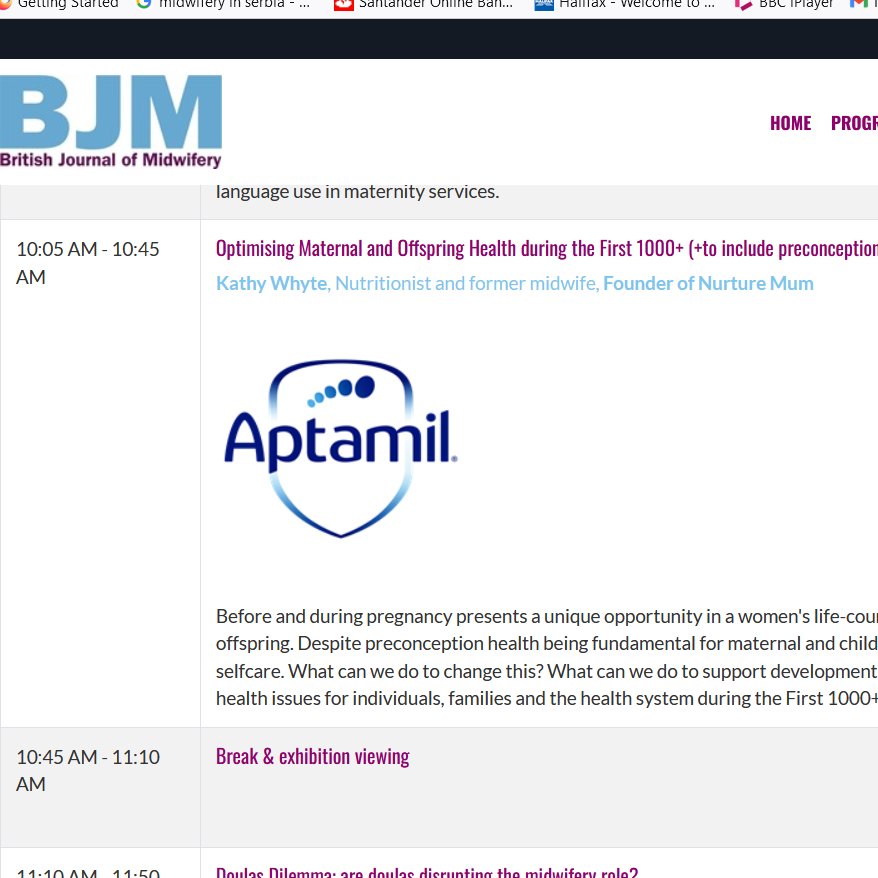Screen dimensions: 878x878
Task: Click paragraph starting 'Before and during pregnancy presents'
Action: 547,657
